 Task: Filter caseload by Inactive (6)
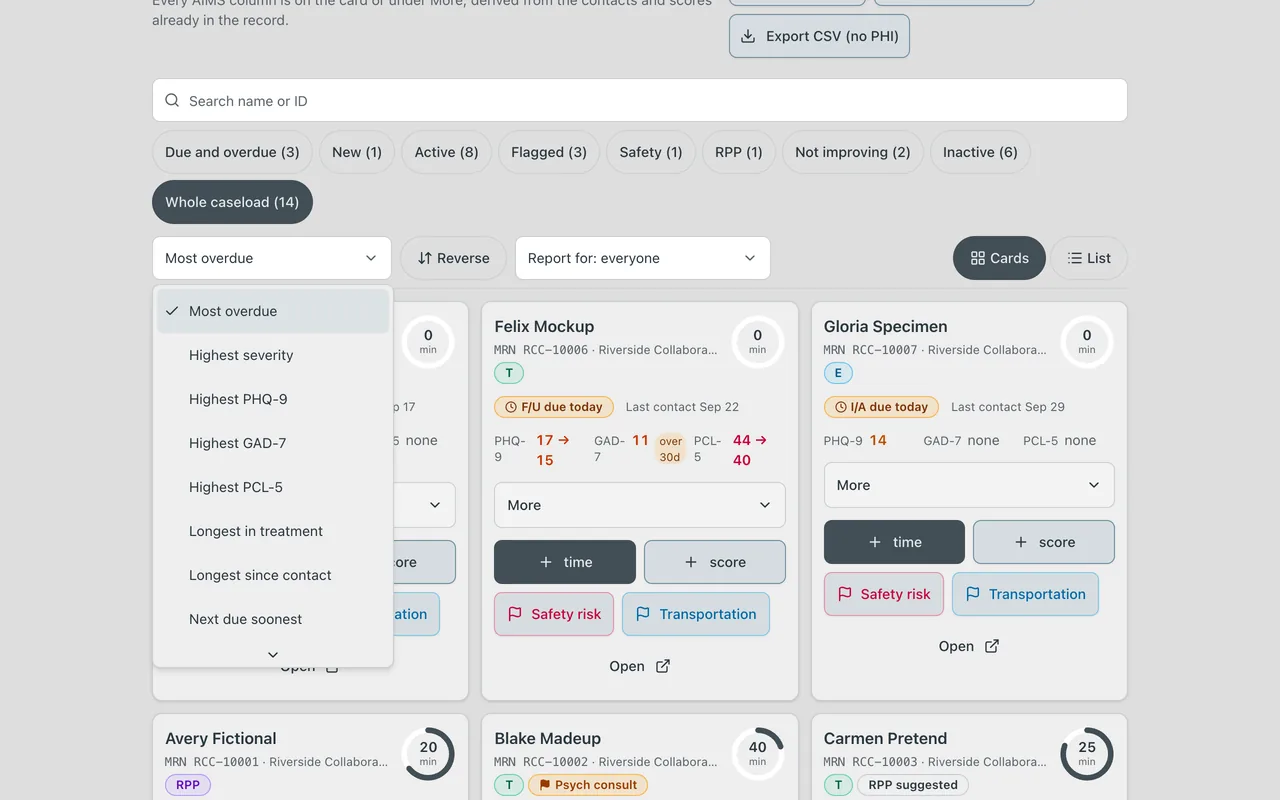pos(980,152)
